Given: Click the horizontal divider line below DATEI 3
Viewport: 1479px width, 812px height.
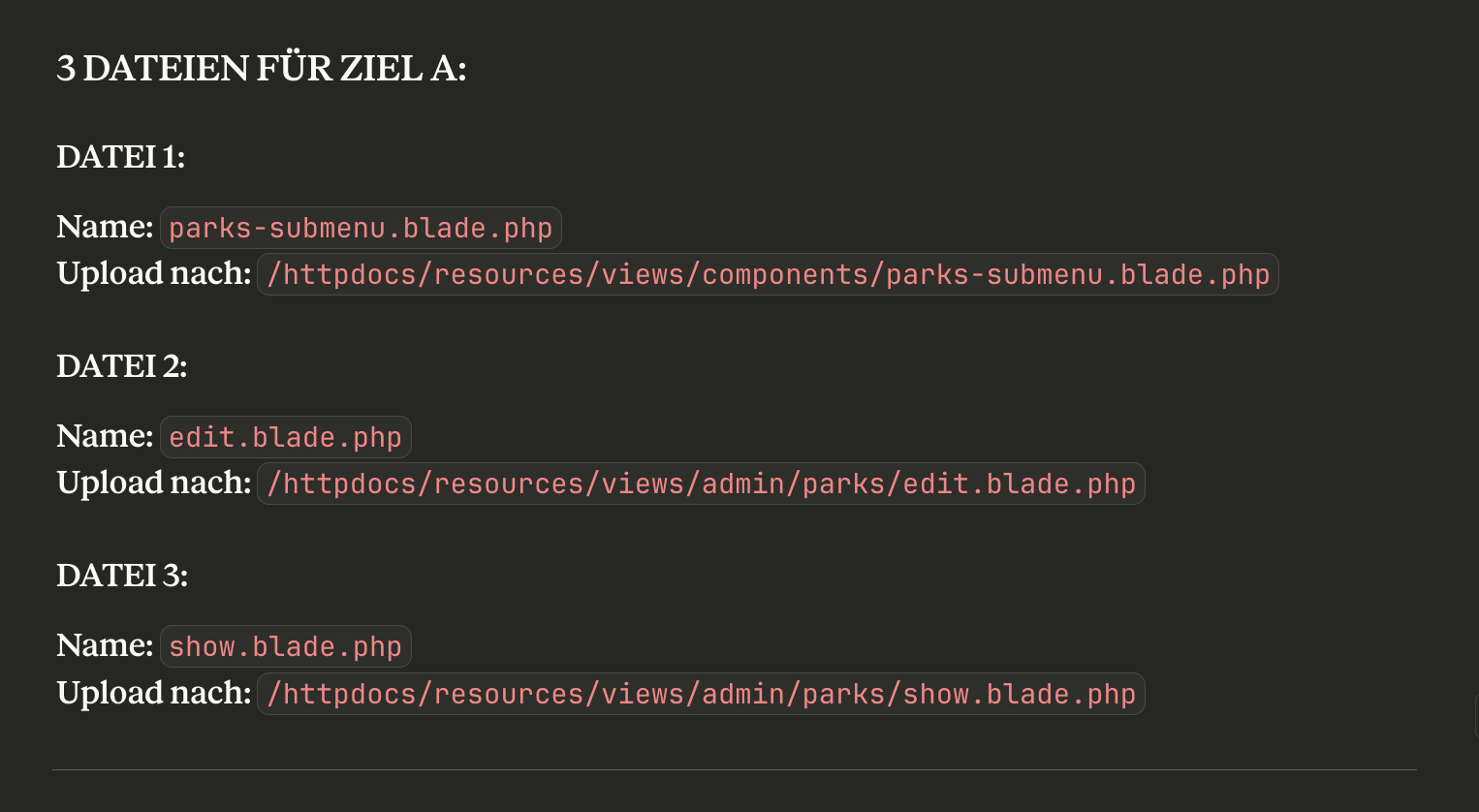Looking at the screenshot, I should click(x=734, y=770).
